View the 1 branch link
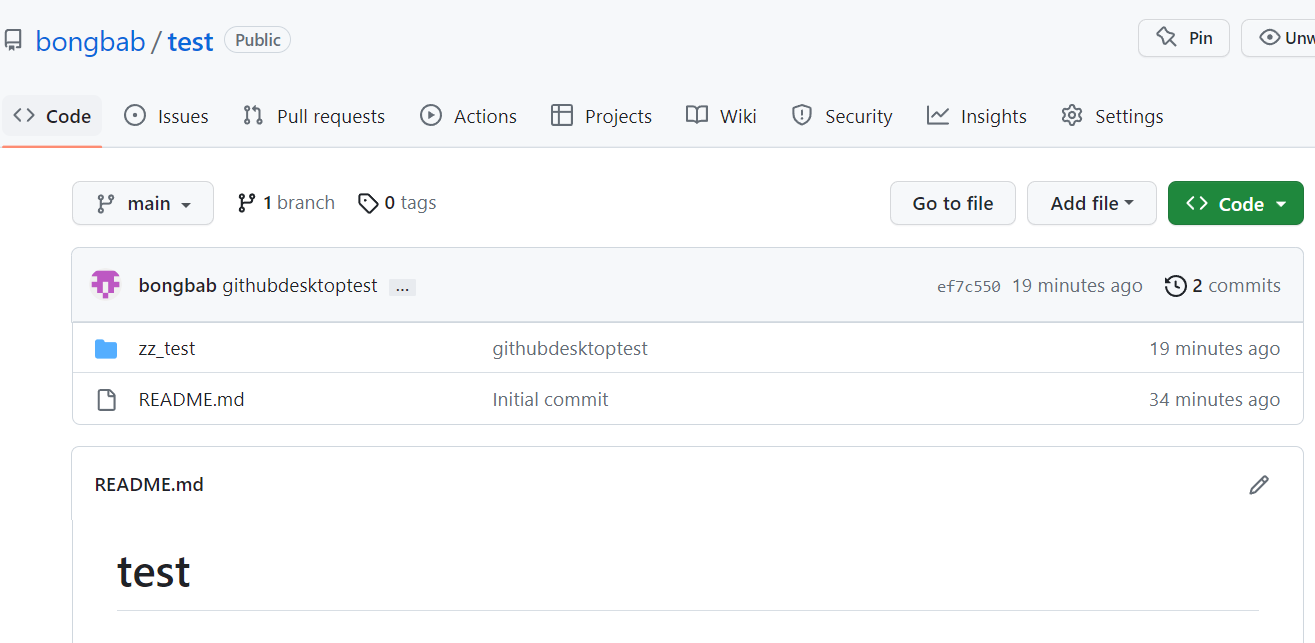This screenshot has height=643, width=1315. (286, 203)
